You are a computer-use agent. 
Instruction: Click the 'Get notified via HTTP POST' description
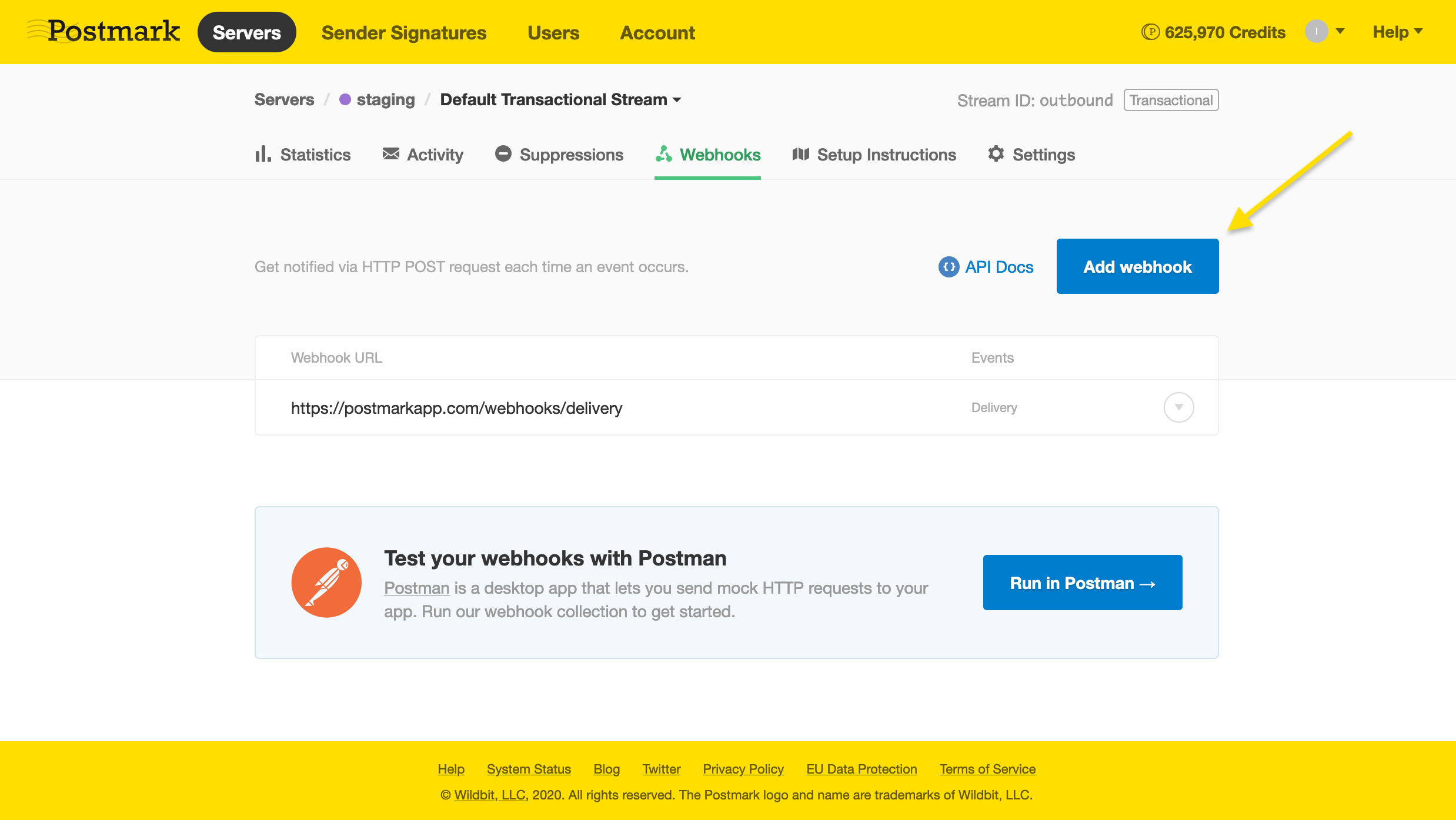[x=472, y=267]
